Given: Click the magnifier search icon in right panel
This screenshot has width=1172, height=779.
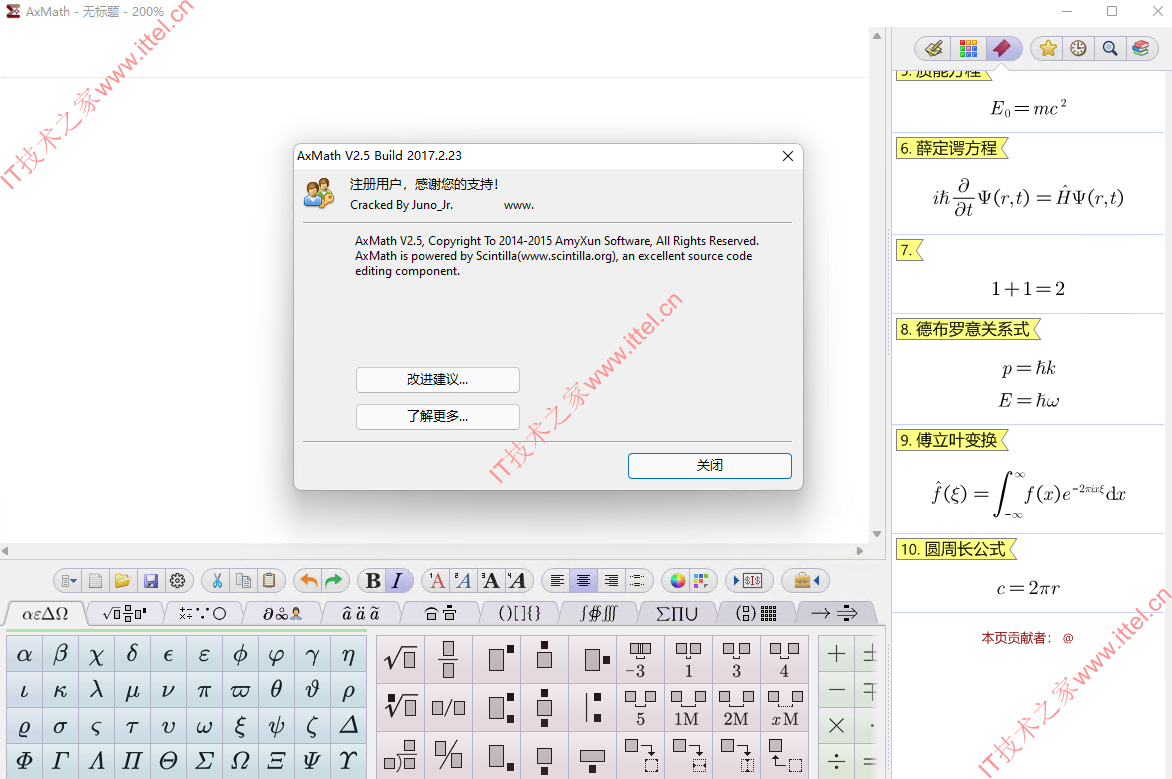Looking at the screenshot, I should [x=1110, y=49].
